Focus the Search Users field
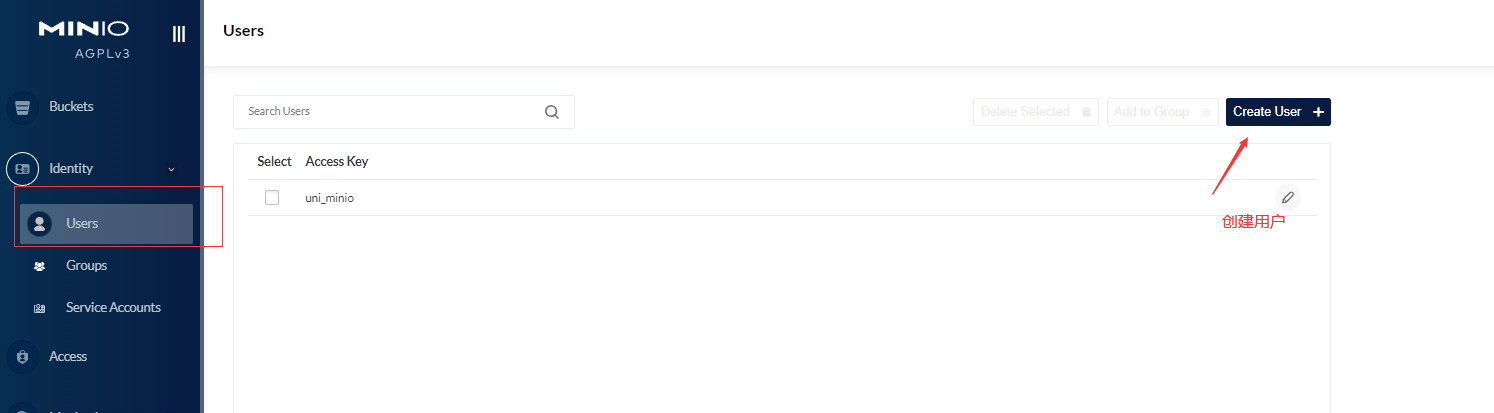 404,112
